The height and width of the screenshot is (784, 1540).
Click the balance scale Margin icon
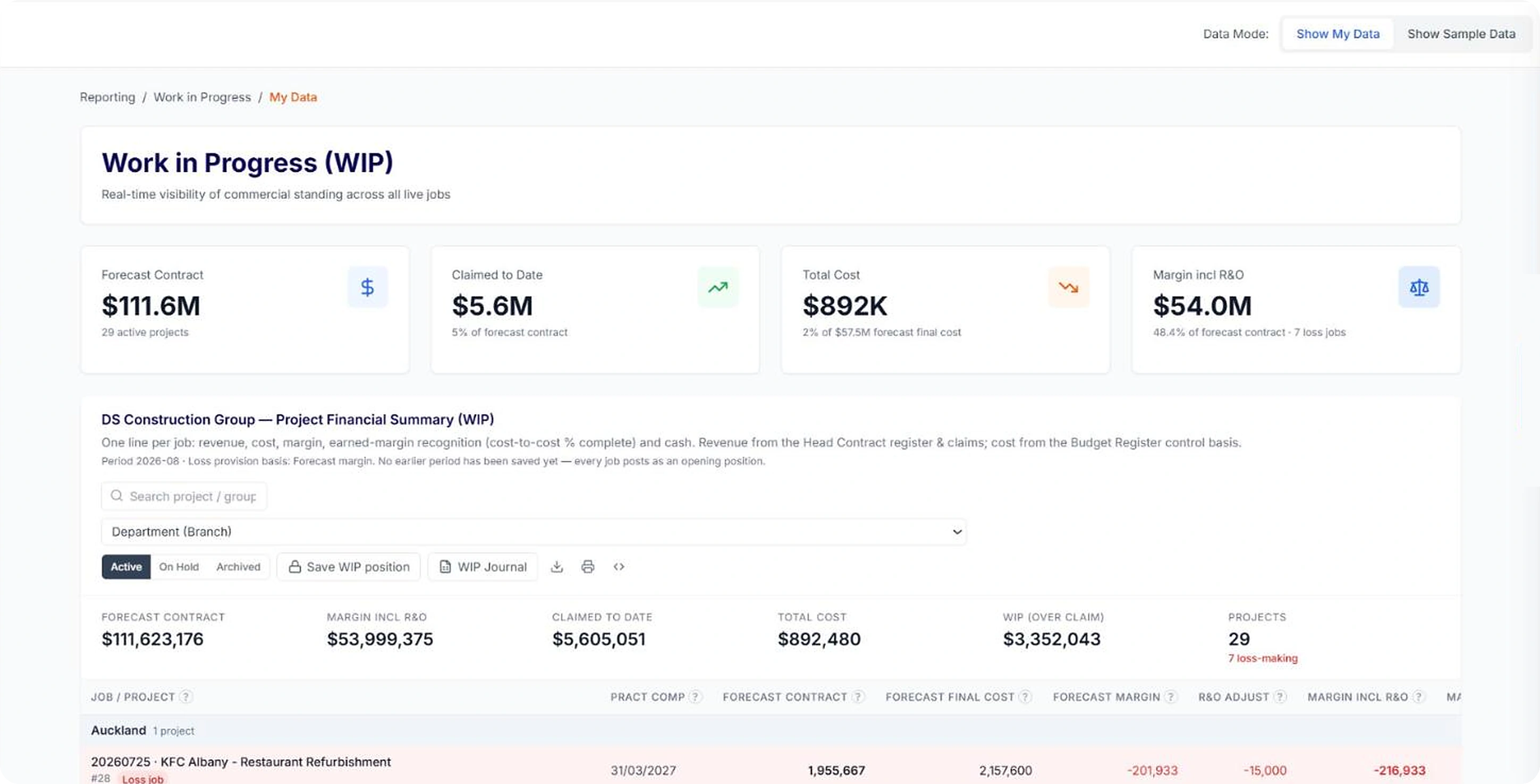pyautogui.click(x=1419, y=287)
